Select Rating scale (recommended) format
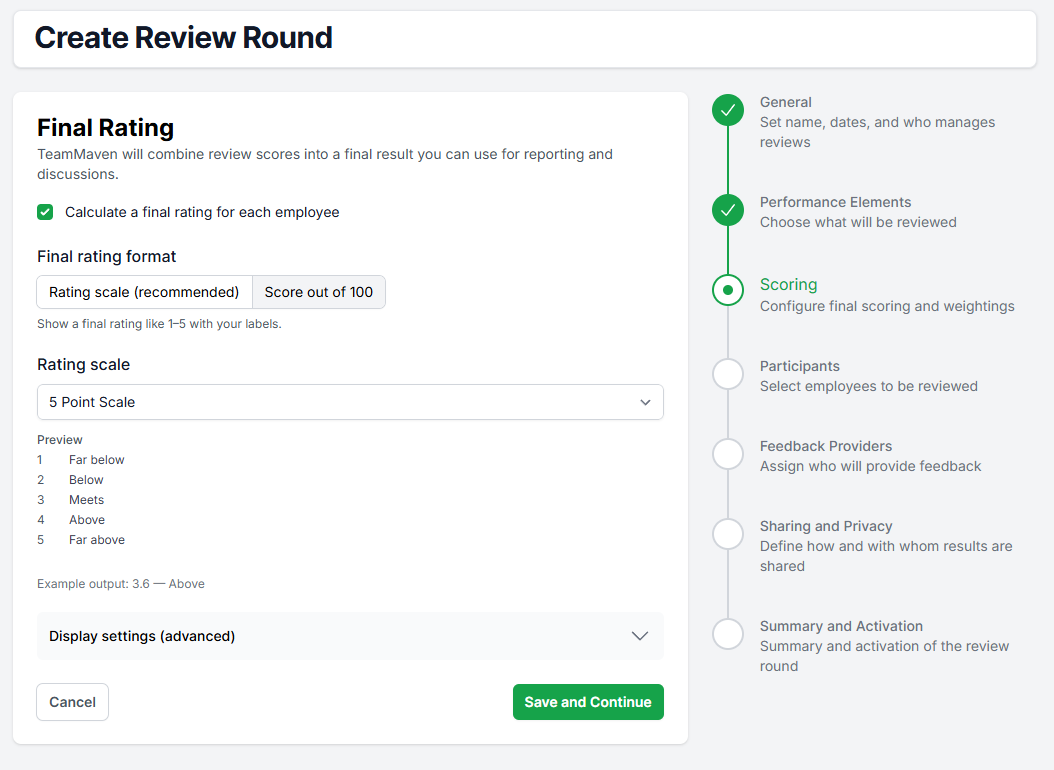Screen dimensions: 1054x770 click(144, 292)
